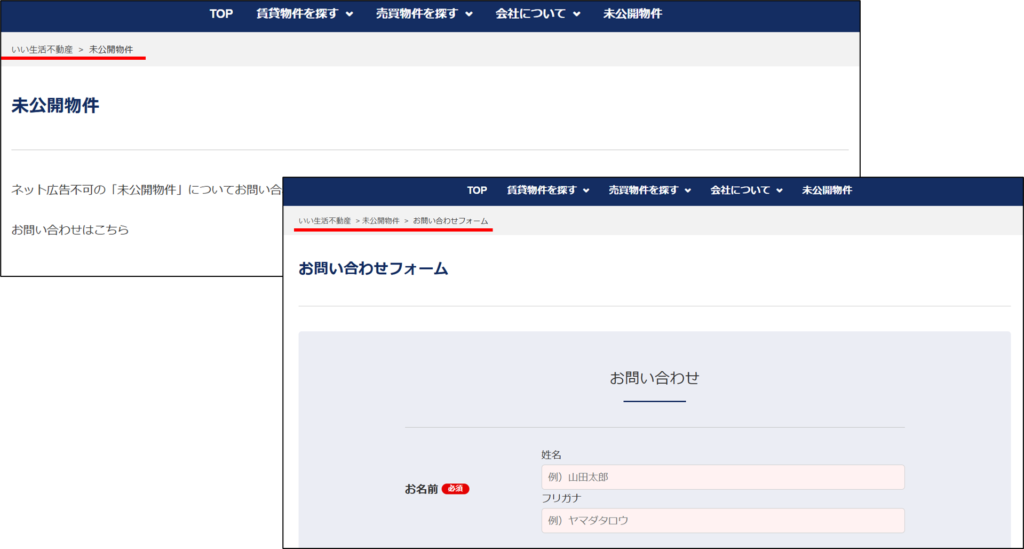The image size is (1024, 549).
Task: Click 未公開物件 breadcrumb on the rear page
Action: point(111,49)
